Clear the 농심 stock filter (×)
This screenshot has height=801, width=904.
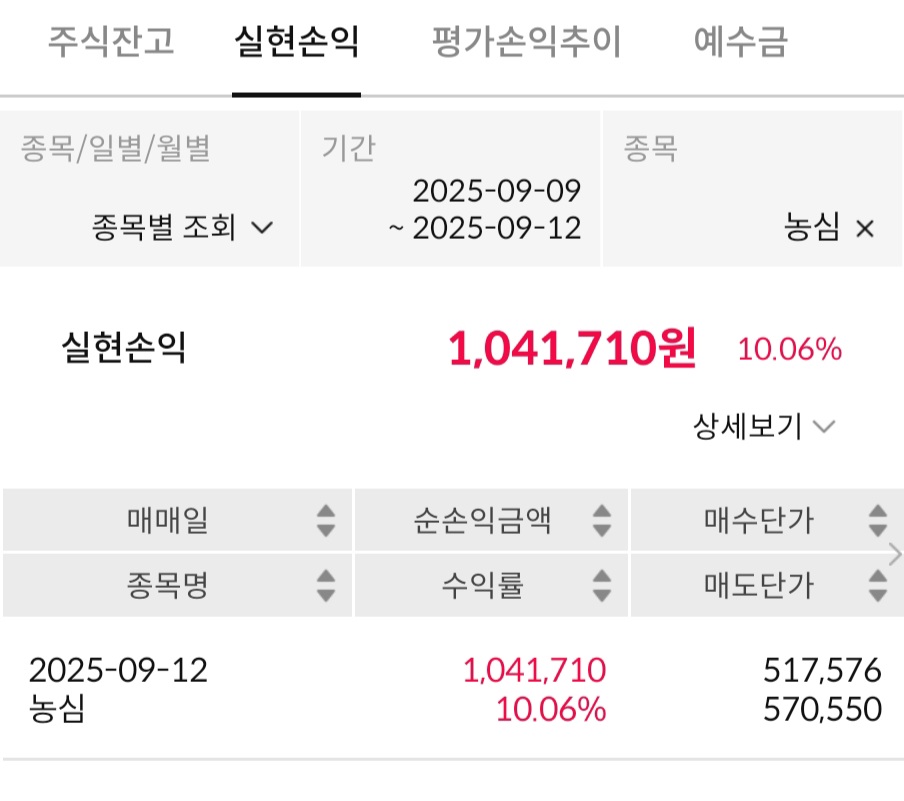(865, 229)
